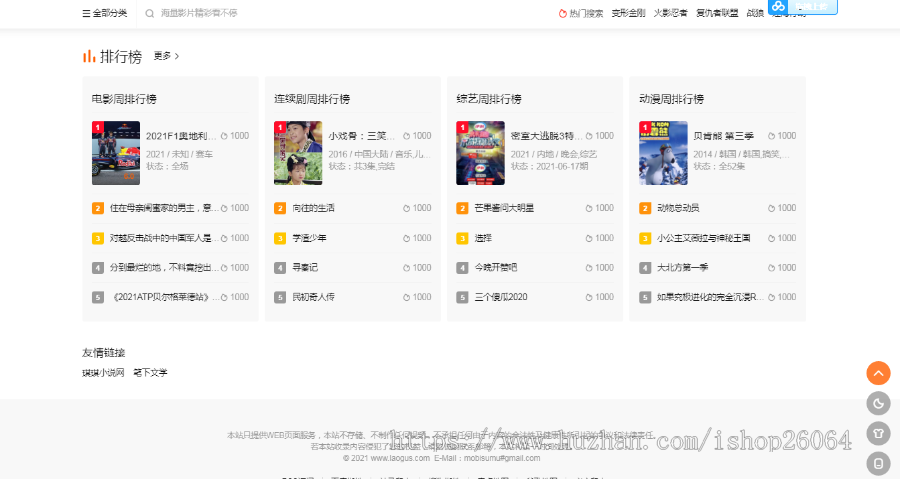The image size is (900, 479).
Task: Click the gray rank 5 badge beside 三个傻瓜2020
Action: (x=462, y=297)
